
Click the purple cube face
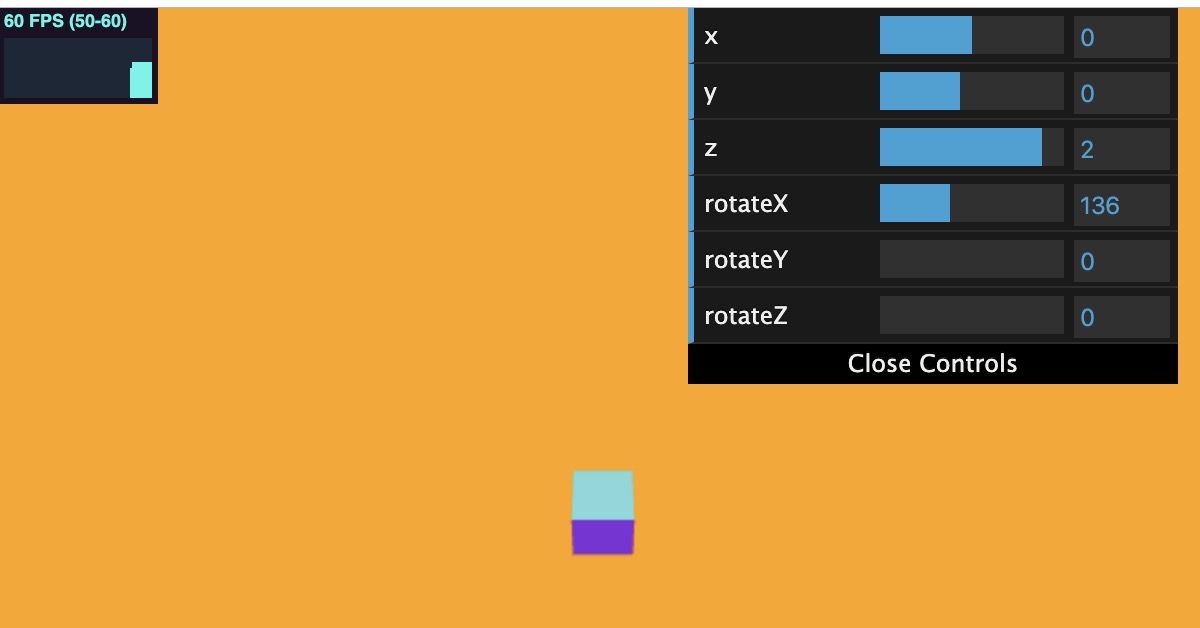coord(603,537)
